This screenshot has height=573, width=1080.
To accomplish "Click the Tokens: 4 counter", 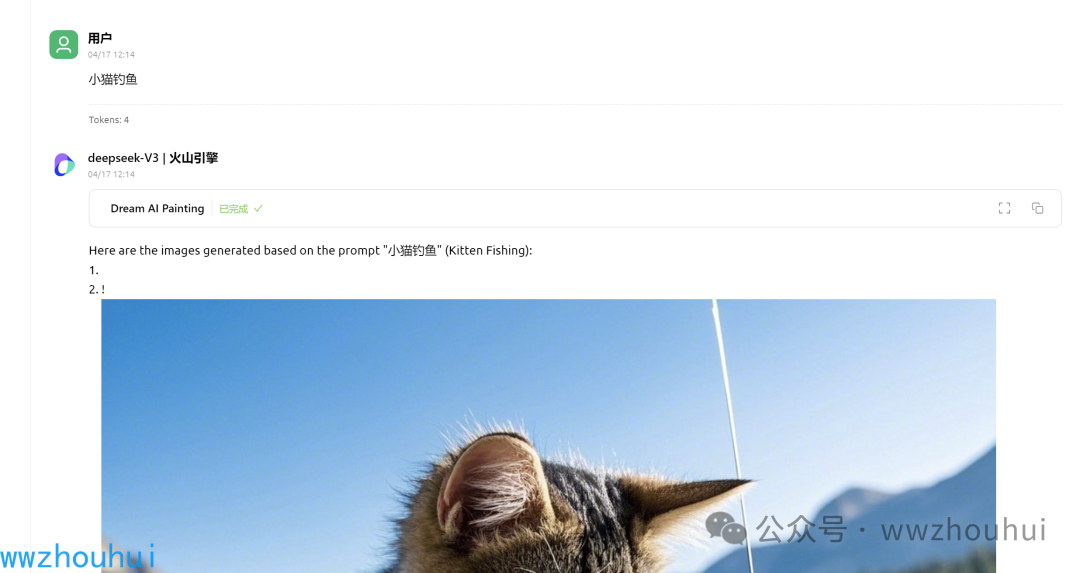I will (x=109, y=120).
